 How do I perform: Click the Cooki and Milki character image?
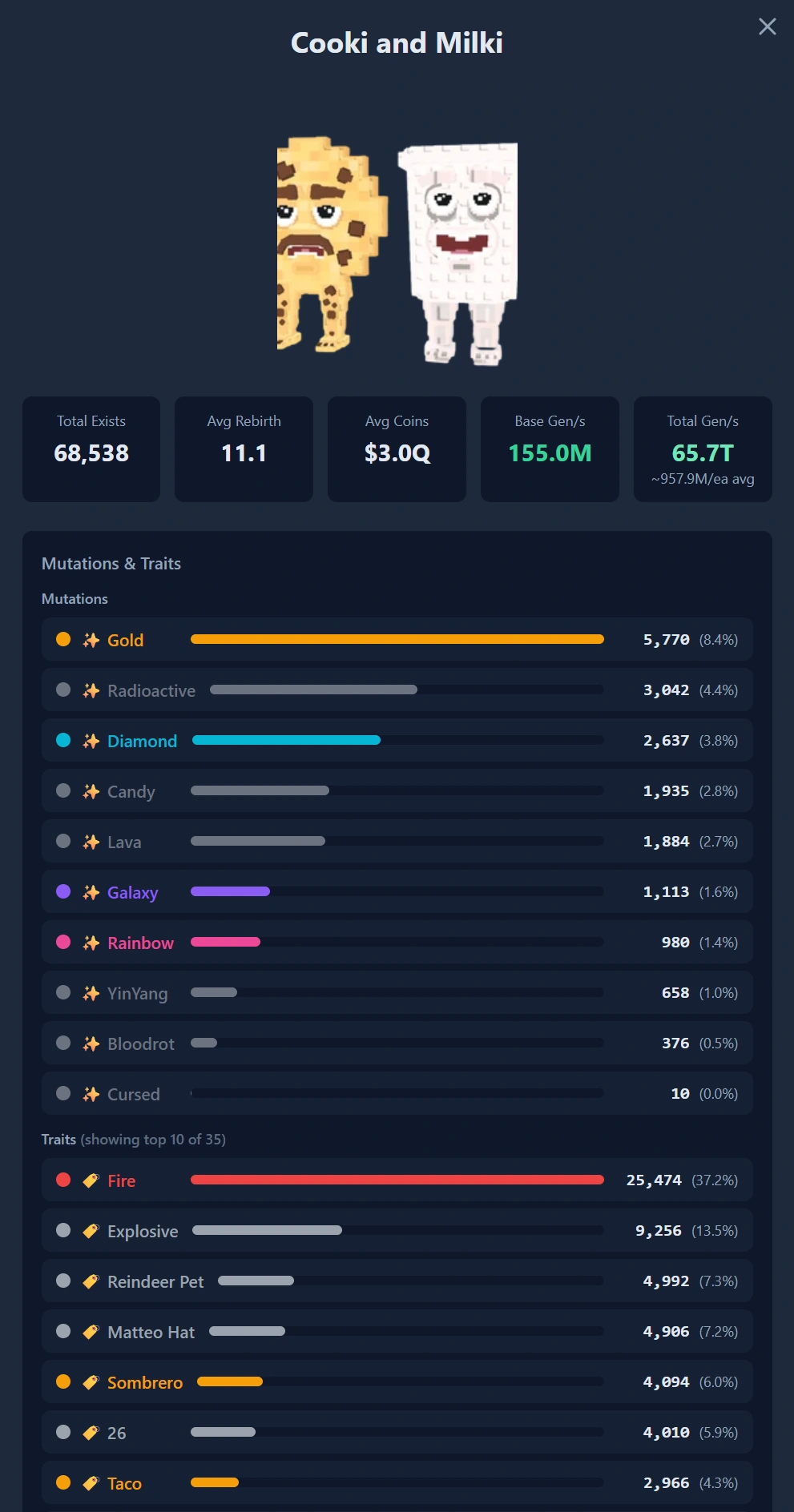(397, 250)
